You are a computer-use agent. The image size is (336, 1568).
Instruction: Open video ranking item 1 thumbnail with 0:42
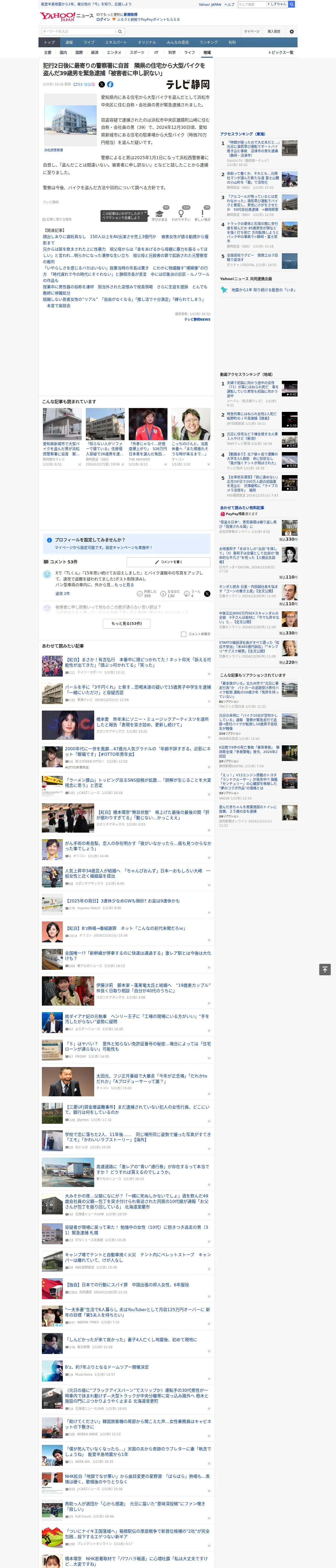click(x=290, y=389)
